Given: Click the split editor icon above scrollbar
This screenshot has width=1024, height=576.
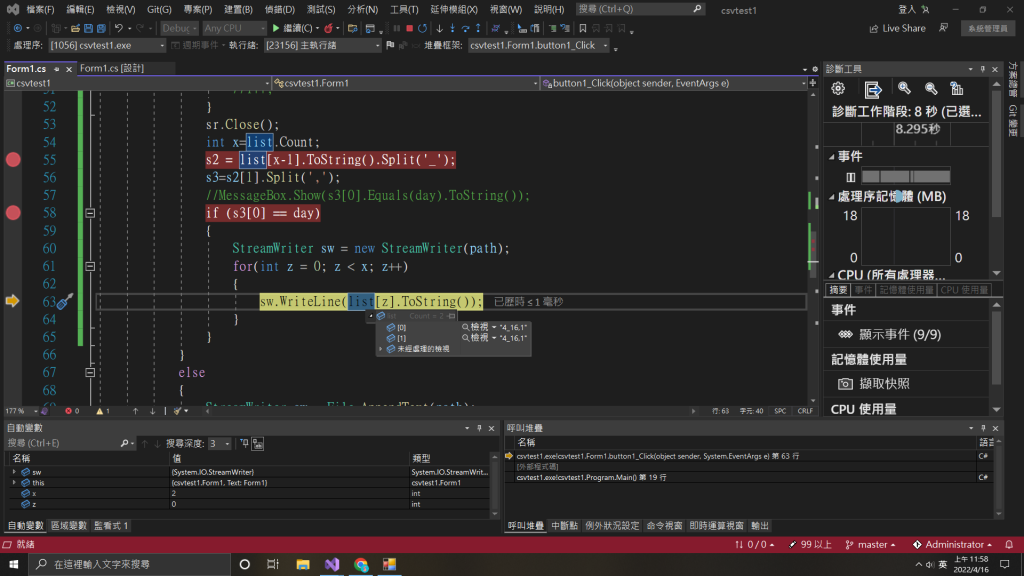Looking at the screenshot, I should coord(813,83).
